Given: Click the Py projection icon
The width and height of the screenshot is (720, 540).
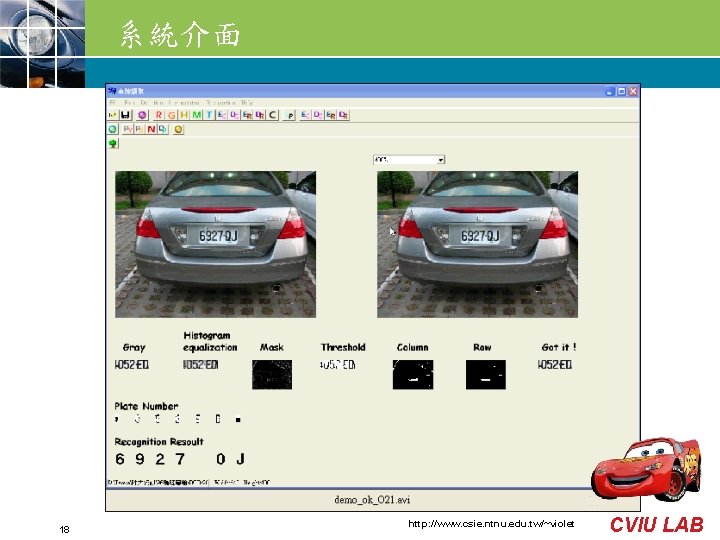Looking at the screenshot, I should click(x=128, y=129).
